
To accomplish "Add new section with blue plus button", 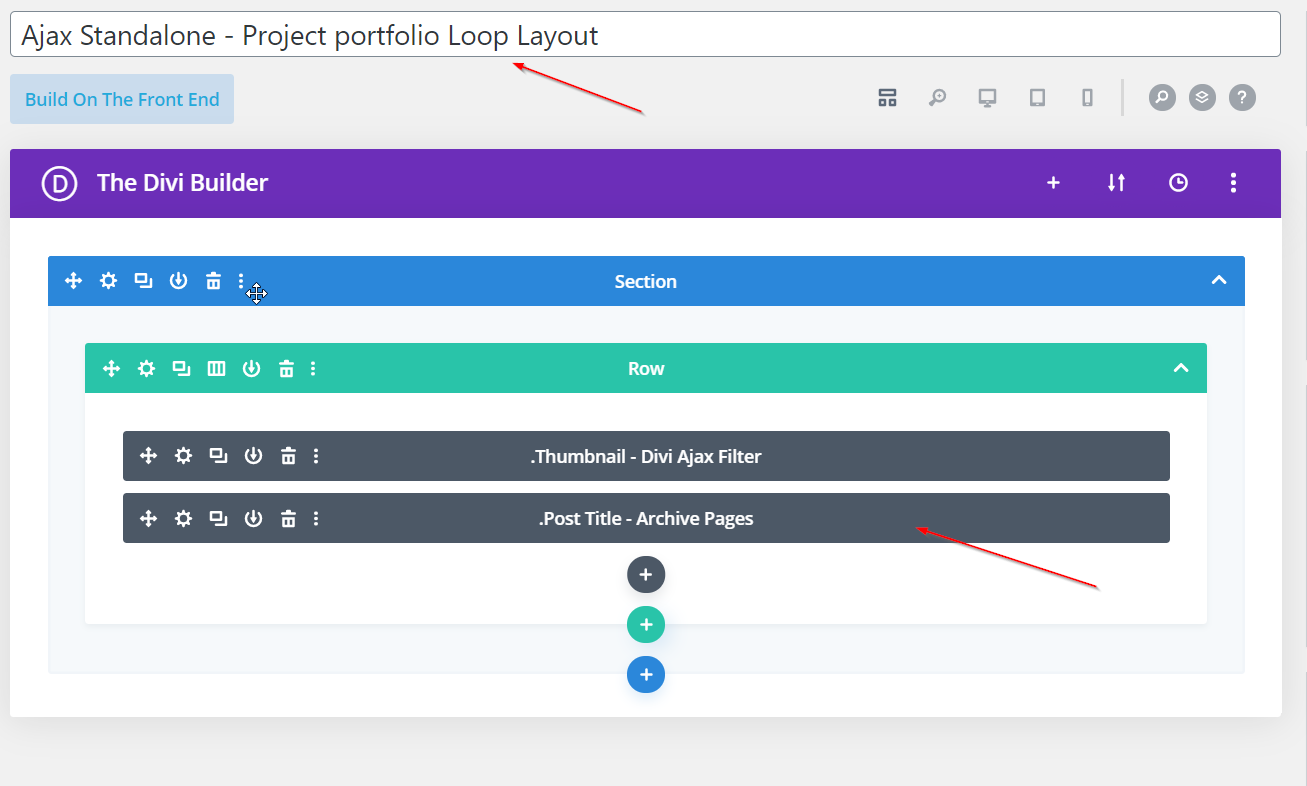I will (646, 675).
